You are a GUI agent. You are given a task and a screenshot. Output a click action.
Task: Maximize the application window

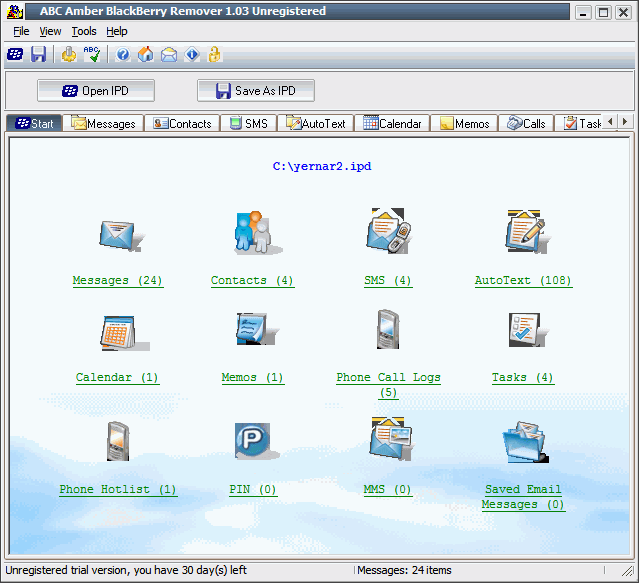tap(603, 12)
